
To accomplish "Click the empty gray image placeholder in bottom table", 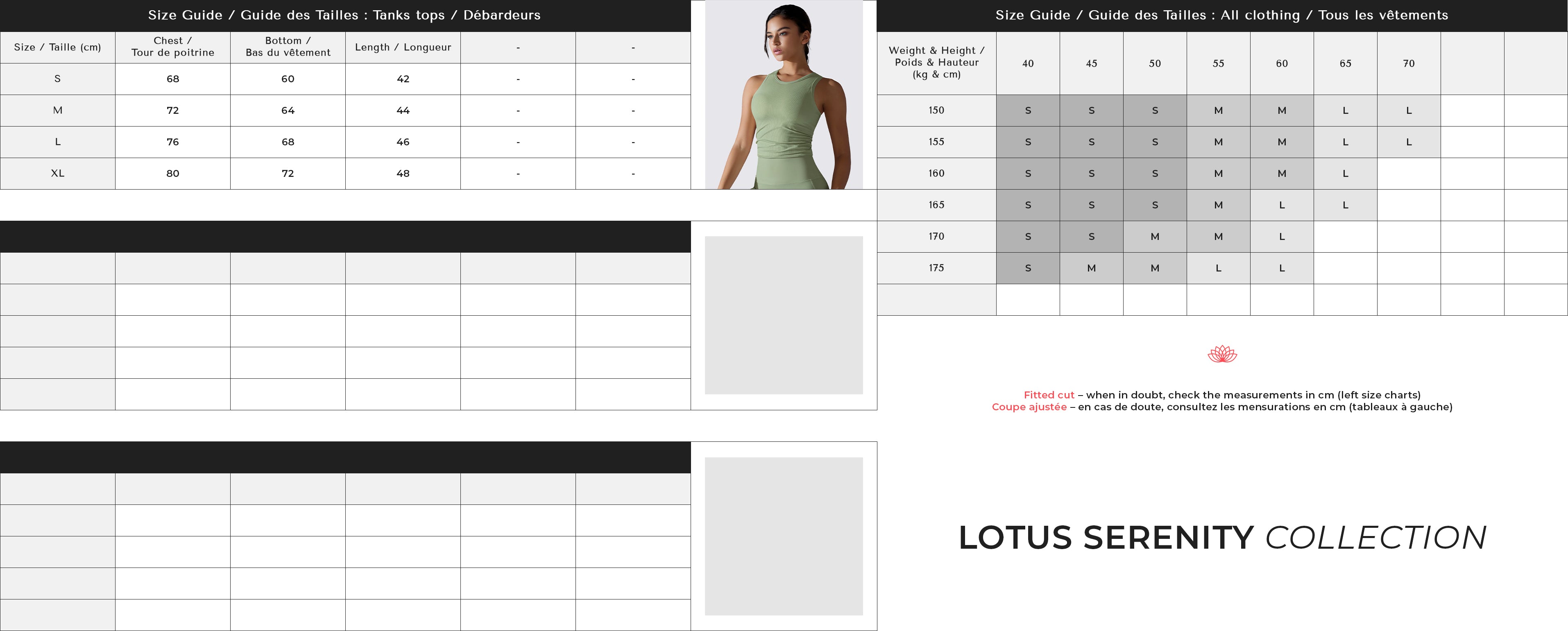I will tap(784, 536).
